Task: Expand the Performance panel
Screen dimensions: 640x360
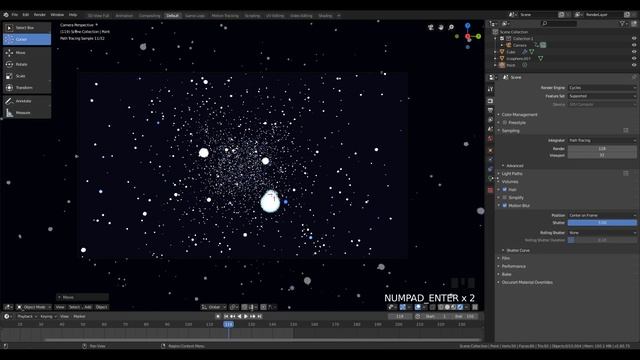Action: click(513, 267)
